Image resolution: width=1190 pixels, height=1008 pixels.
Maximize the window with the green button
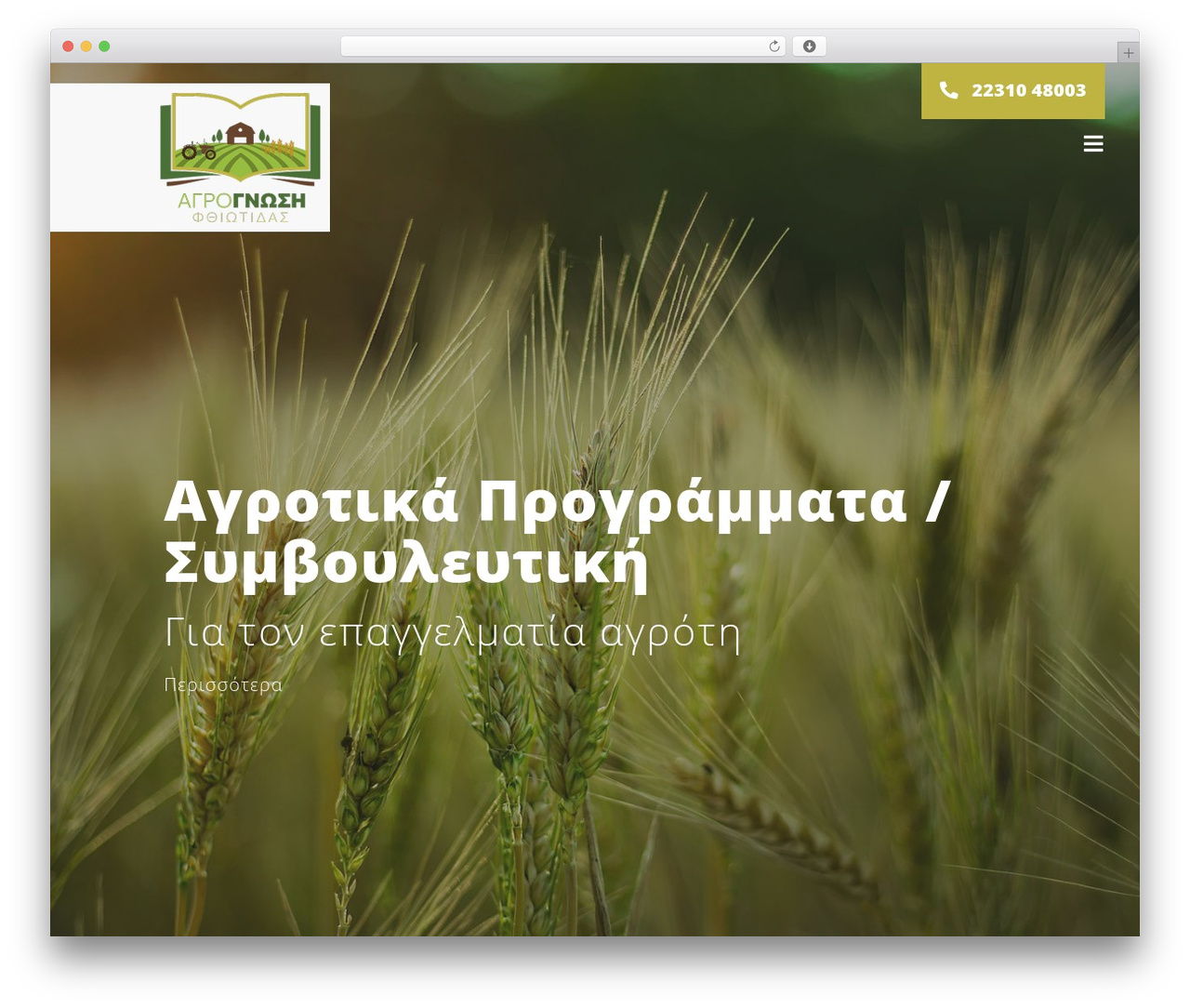click(104, 46)
